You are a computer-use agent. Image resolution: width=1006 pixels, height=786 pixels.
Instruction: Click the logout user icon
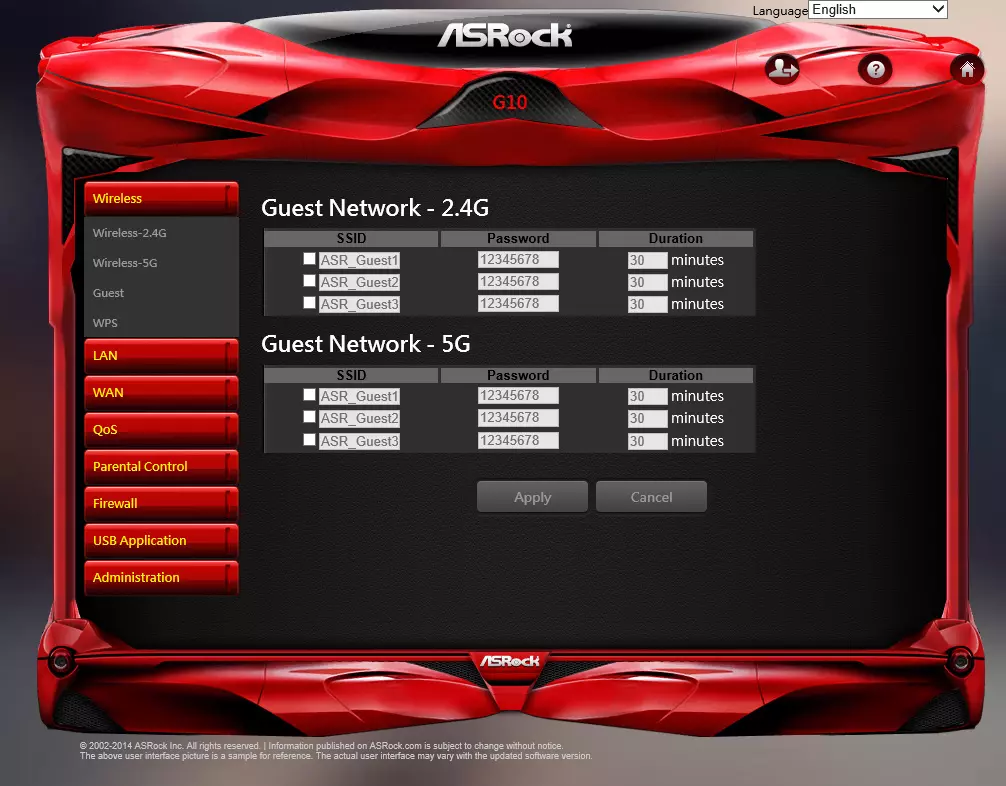tap(782, 68)
